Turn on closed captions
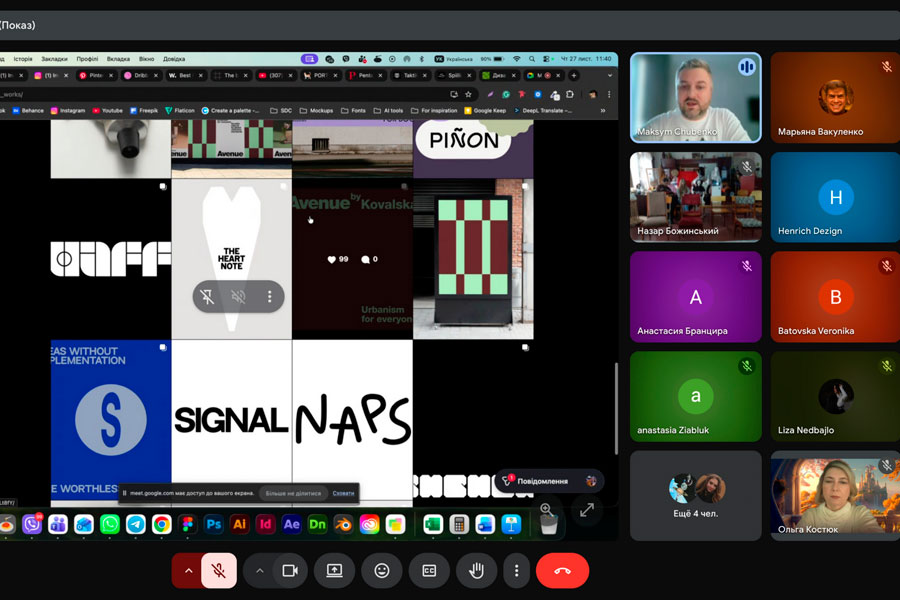 (429, 570)
